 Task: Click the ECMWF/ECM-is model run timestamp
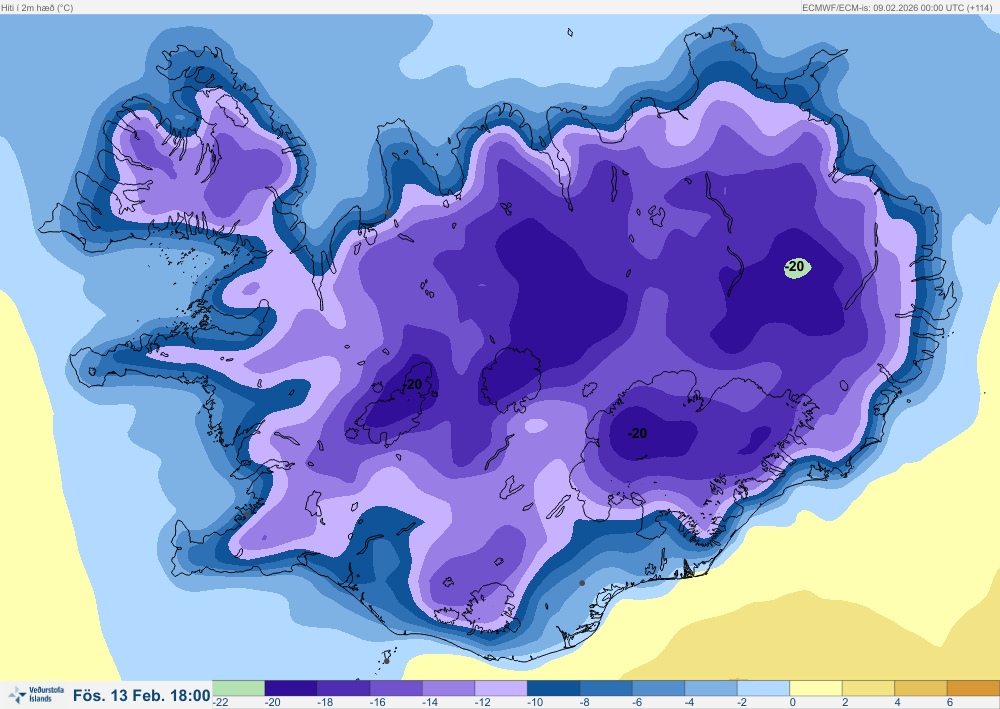[897, 8]
